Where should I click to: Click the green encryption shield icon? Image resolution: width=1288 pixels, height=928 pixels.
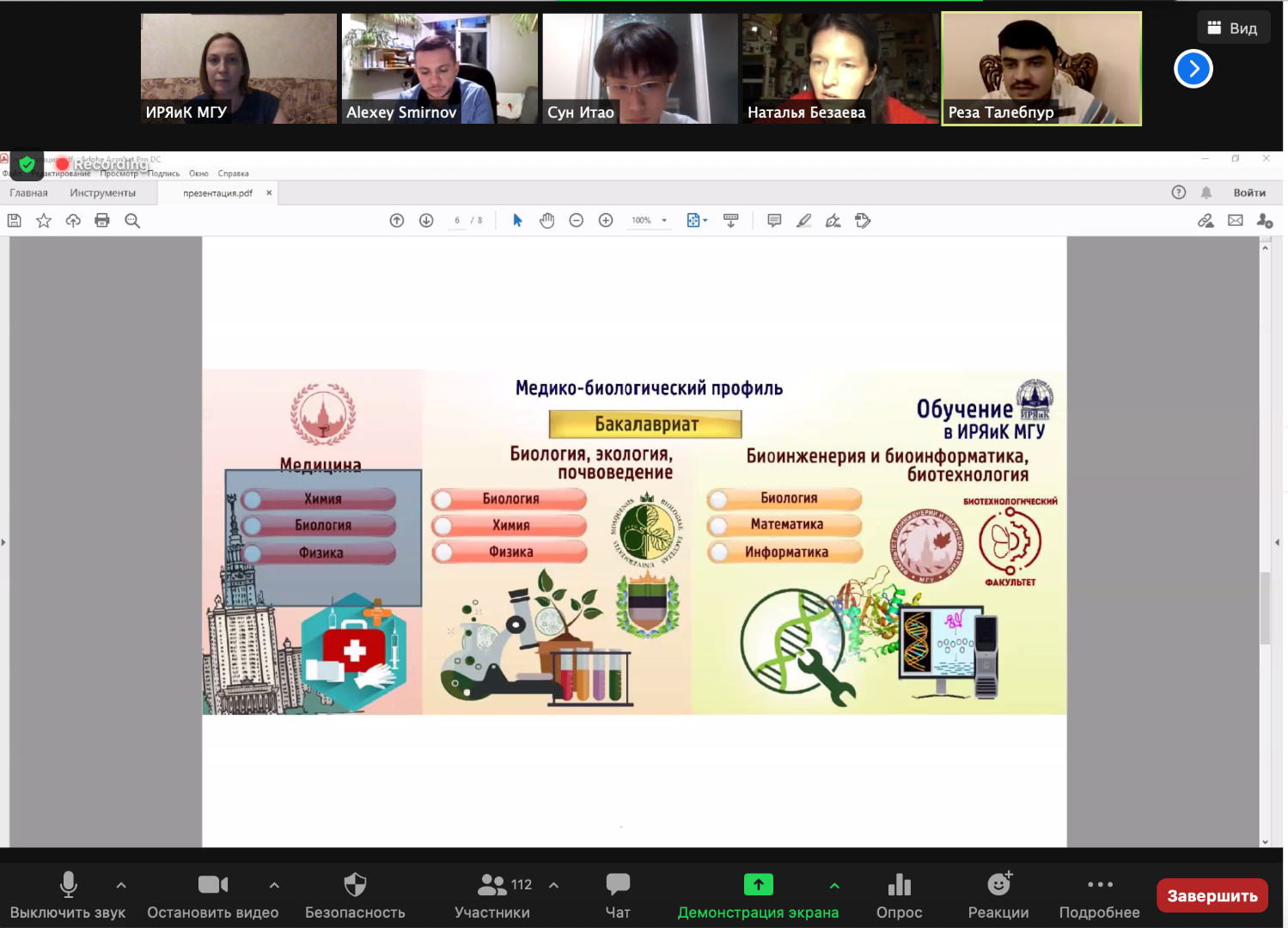[x=27, y=164]
